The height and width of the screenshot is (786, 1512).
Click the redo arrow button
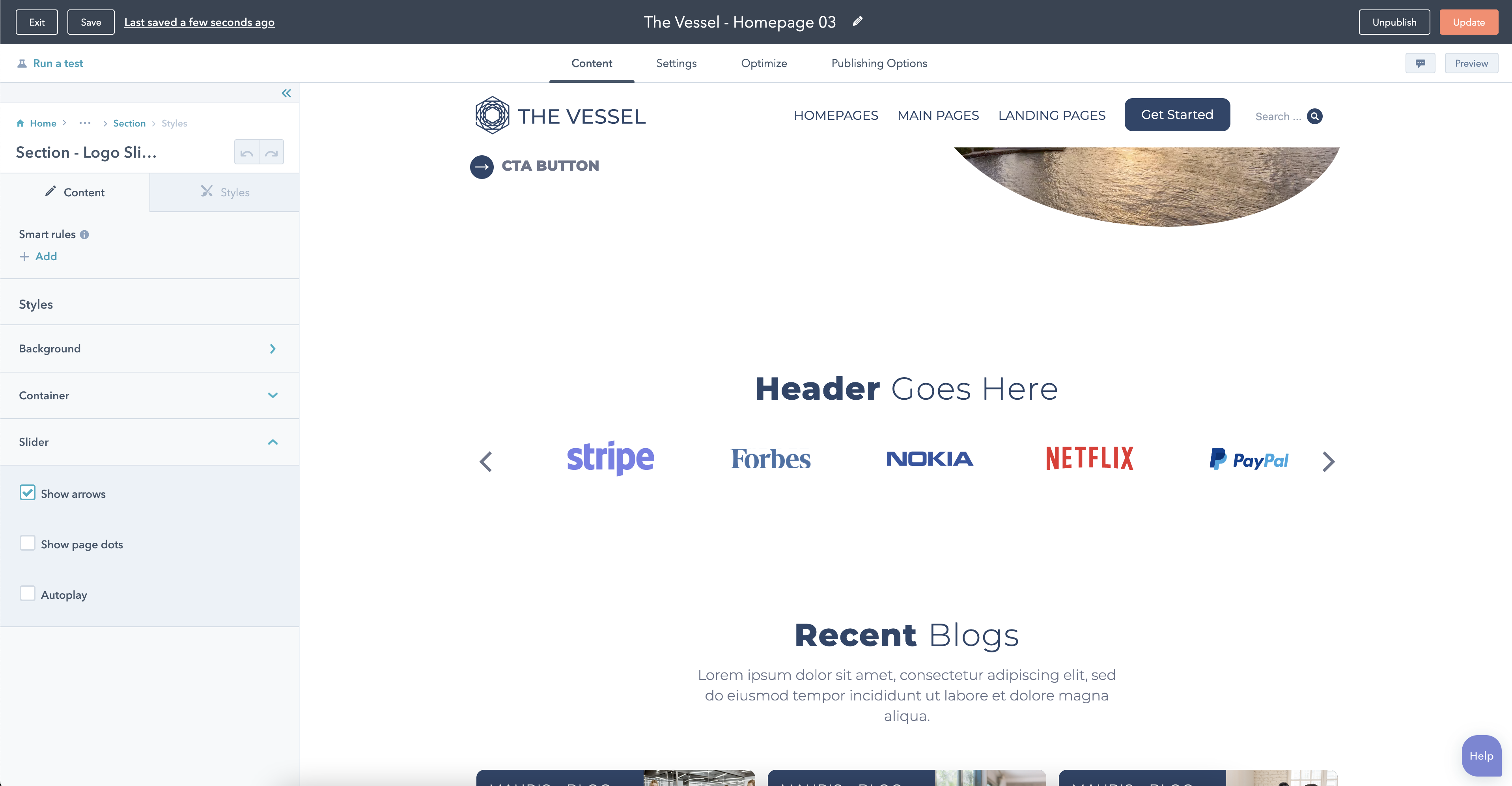[271, 153]
